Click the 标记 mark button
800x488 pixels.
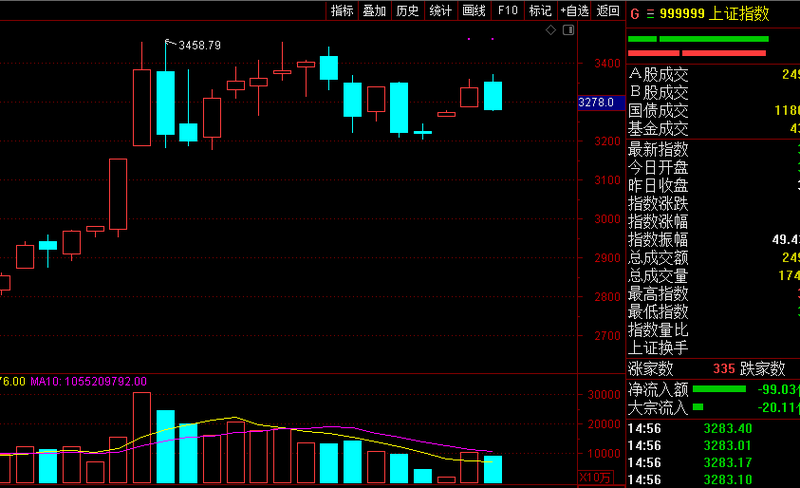point(540,11)
